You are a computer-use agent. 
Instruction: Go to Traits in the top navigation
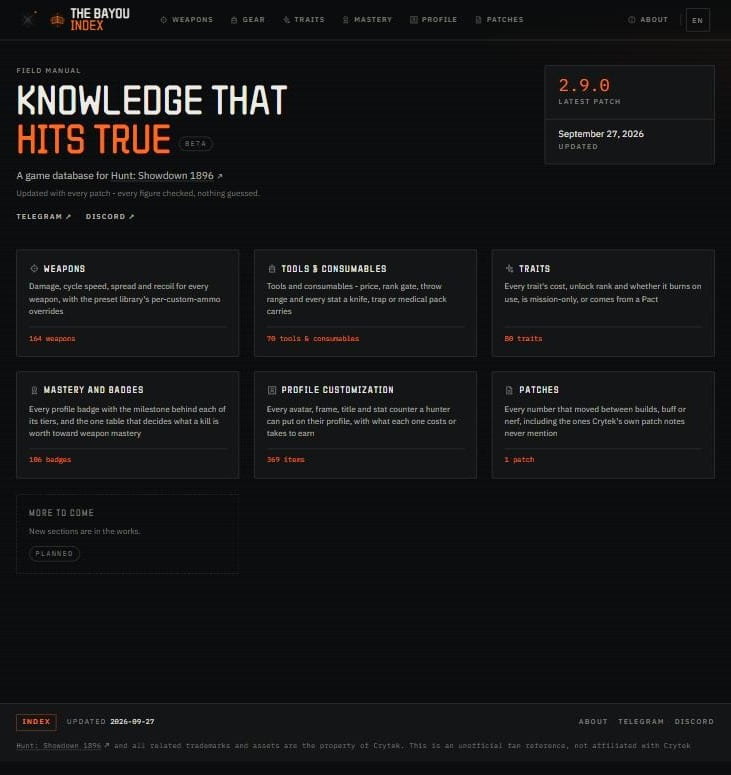pos(304,20)
